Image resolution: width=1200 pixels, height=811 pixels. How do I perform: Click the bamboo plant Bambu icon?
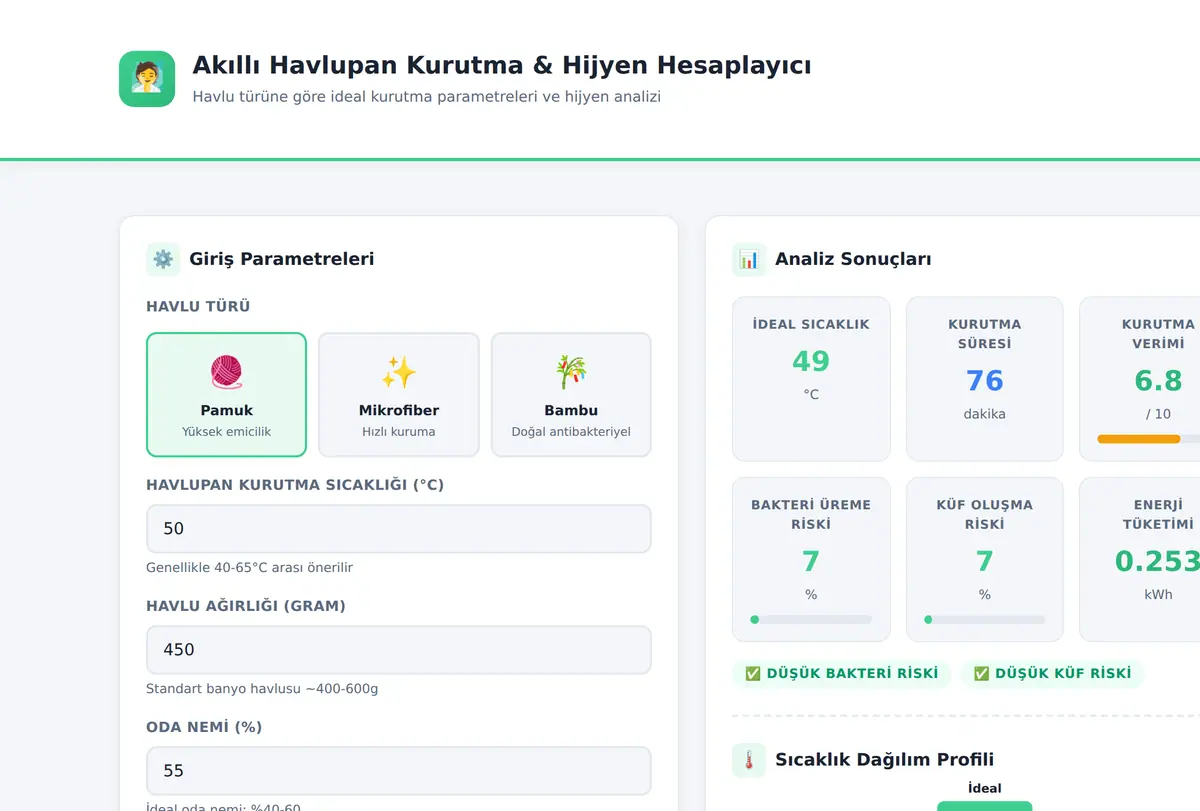point(571,373)
